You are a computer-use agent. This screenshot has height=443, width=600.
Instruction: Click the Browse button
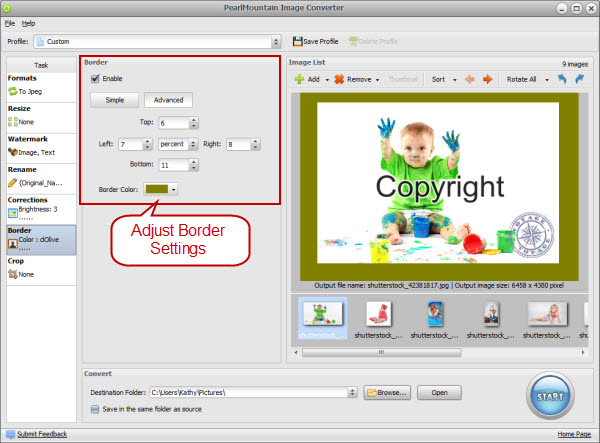click(389, 392)
